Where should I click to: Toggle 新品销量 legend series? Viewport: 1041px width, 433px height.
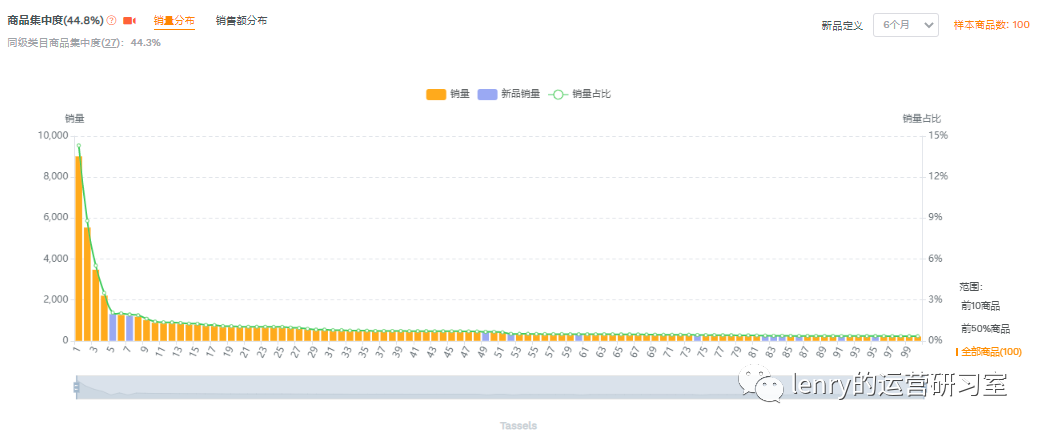509,94
